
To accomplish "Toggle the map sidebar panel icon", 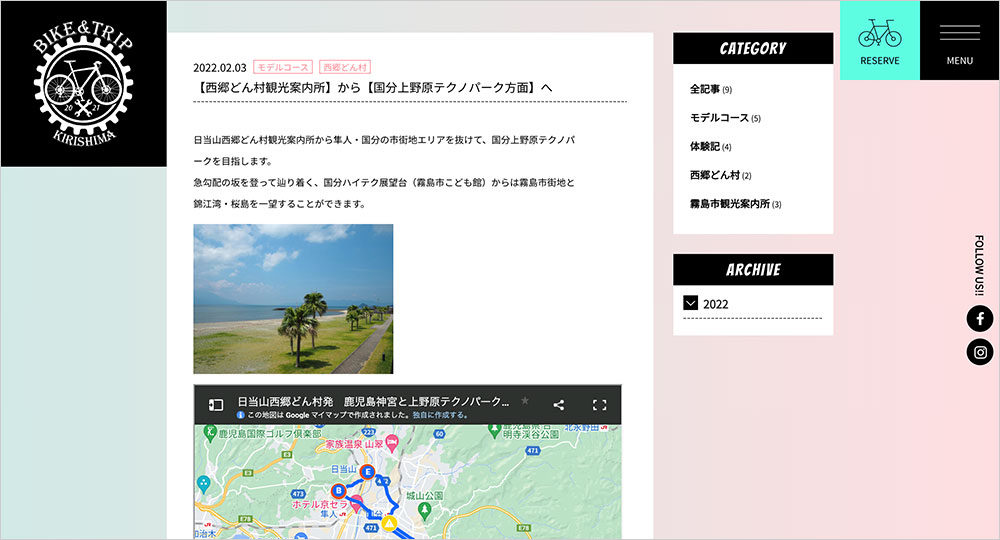I will [x=215, y=405].
